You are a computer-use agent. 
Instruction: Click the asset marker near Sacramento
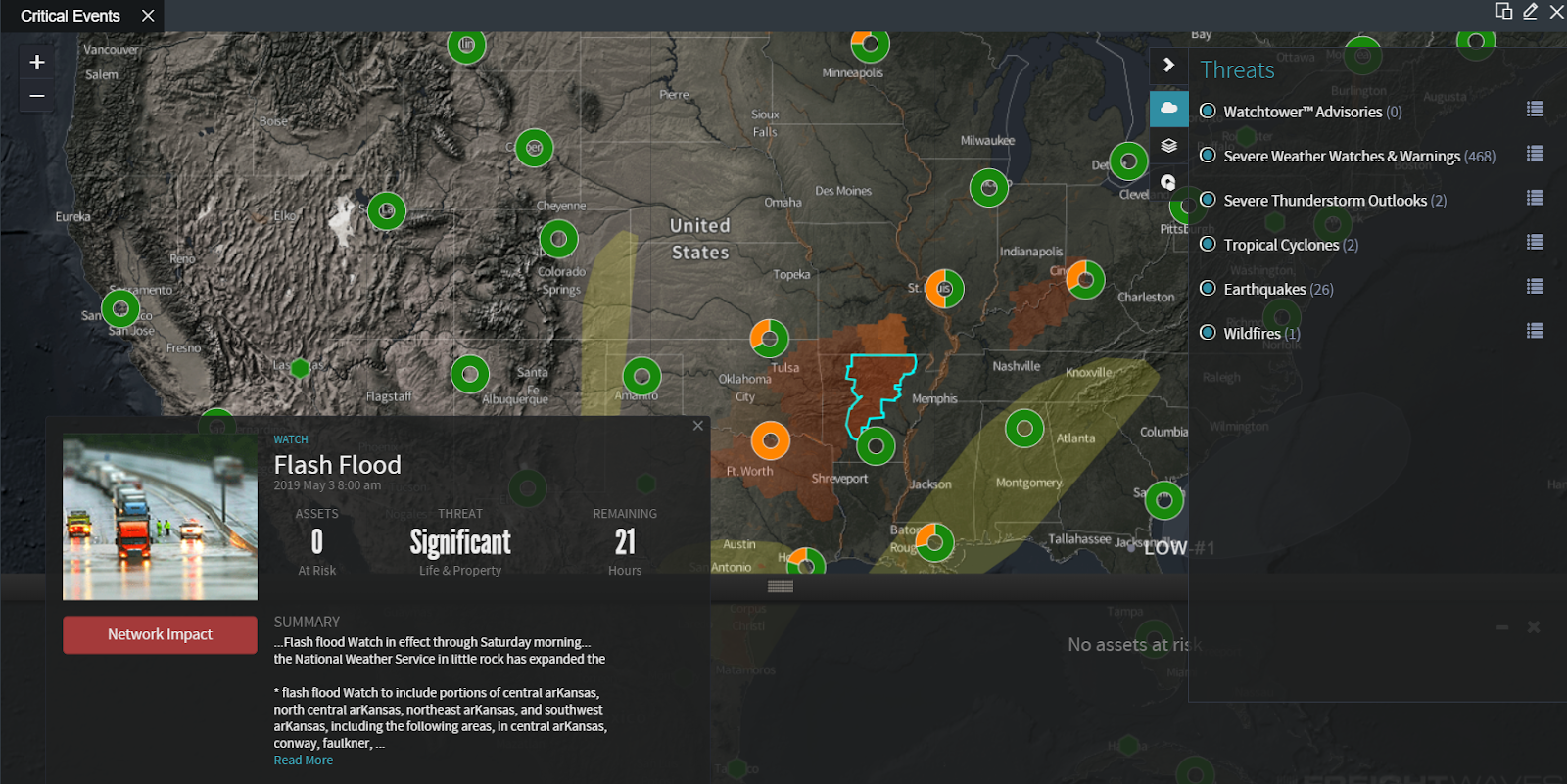[x=120, y=309]
